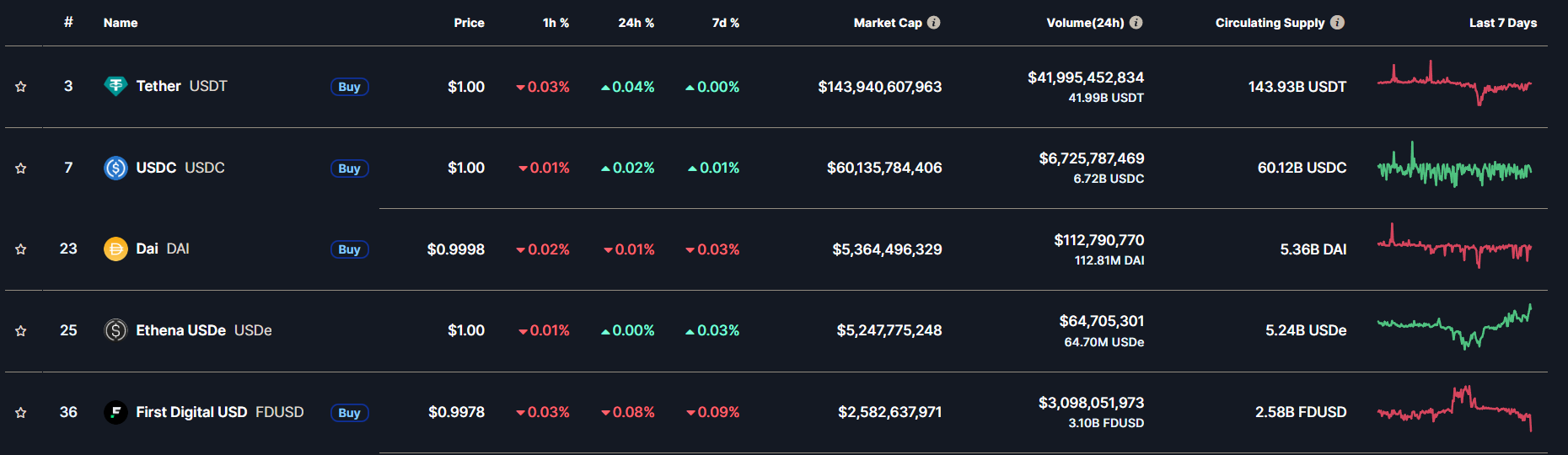
Task: Open the First Digital USD FDUSD page
Action: click(x=220, y=412)
